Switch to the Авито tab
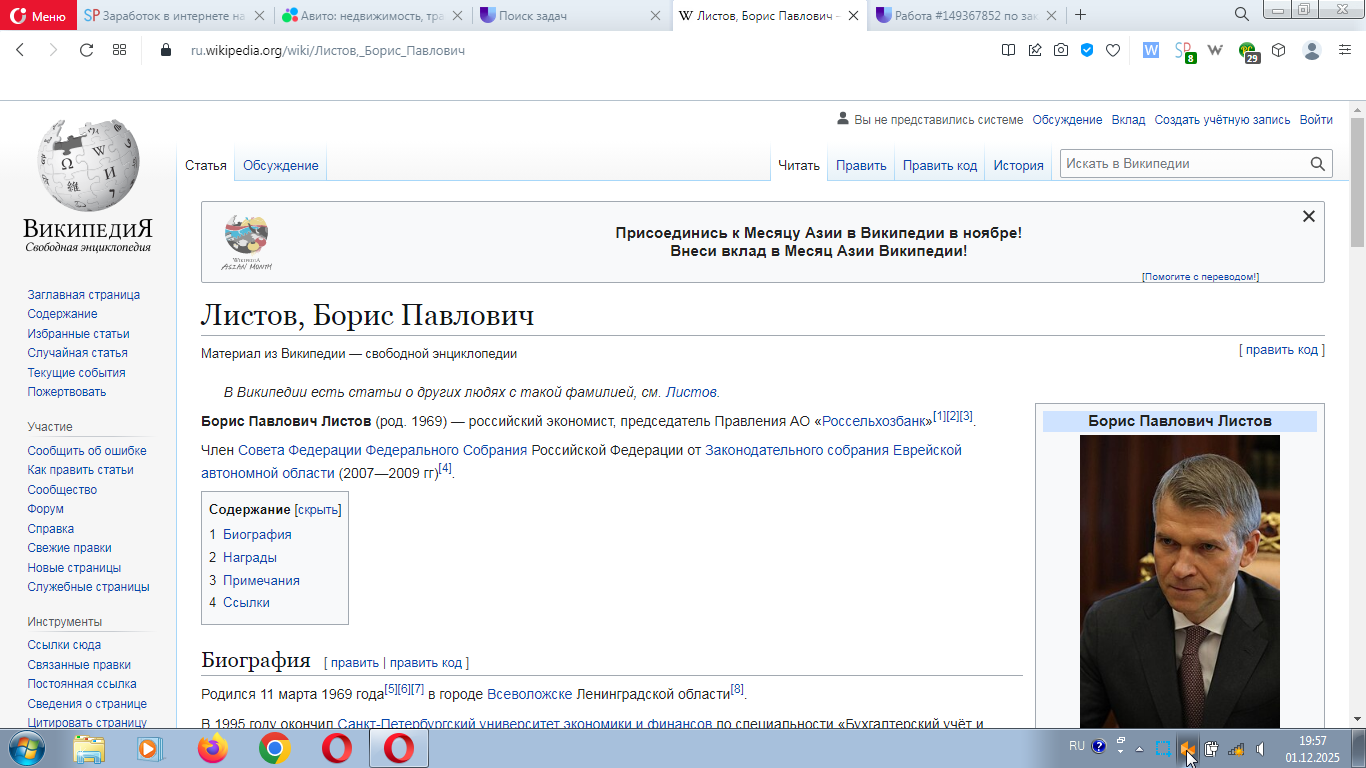 (372, 15)
